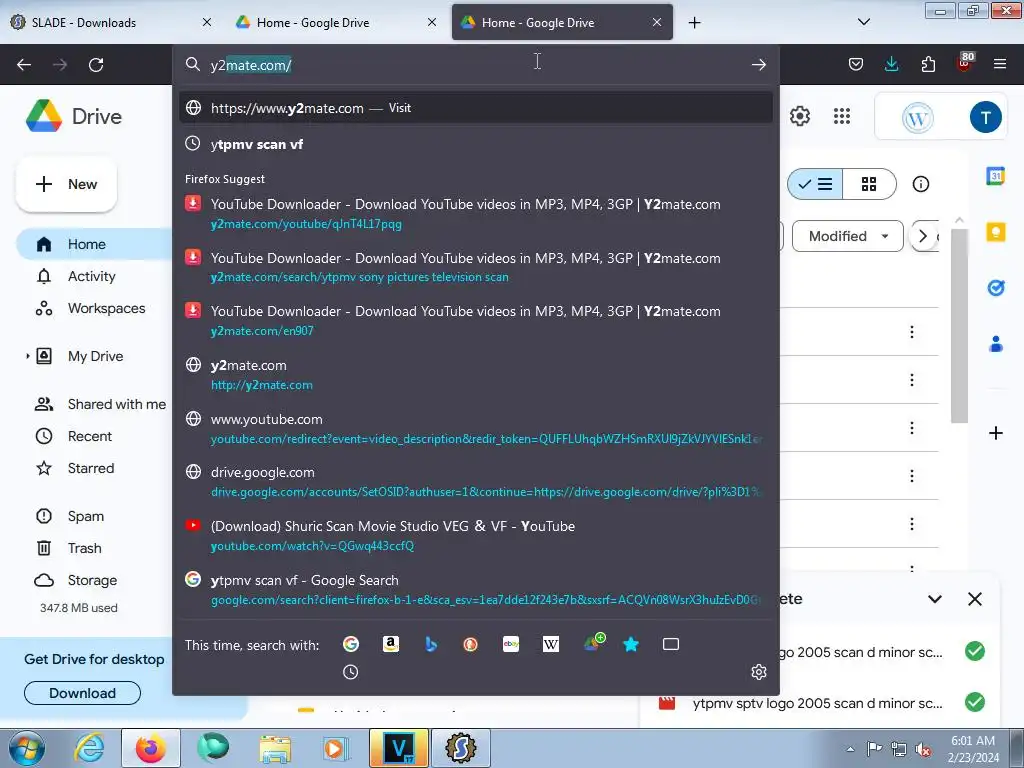Open the Trash folder
This screenshot has height=768, width=1024.
[85, 548]
